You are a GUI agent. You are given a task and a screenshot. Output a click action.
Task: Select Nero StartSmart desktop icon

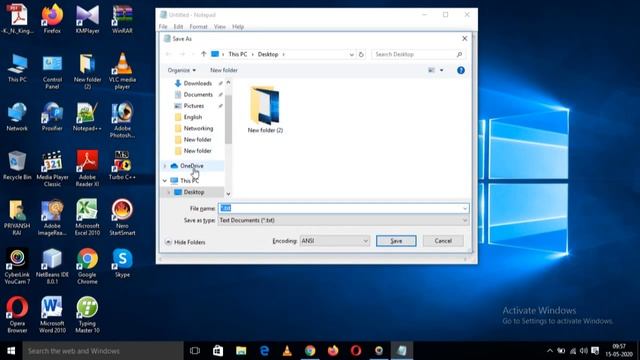click(122, 217)
